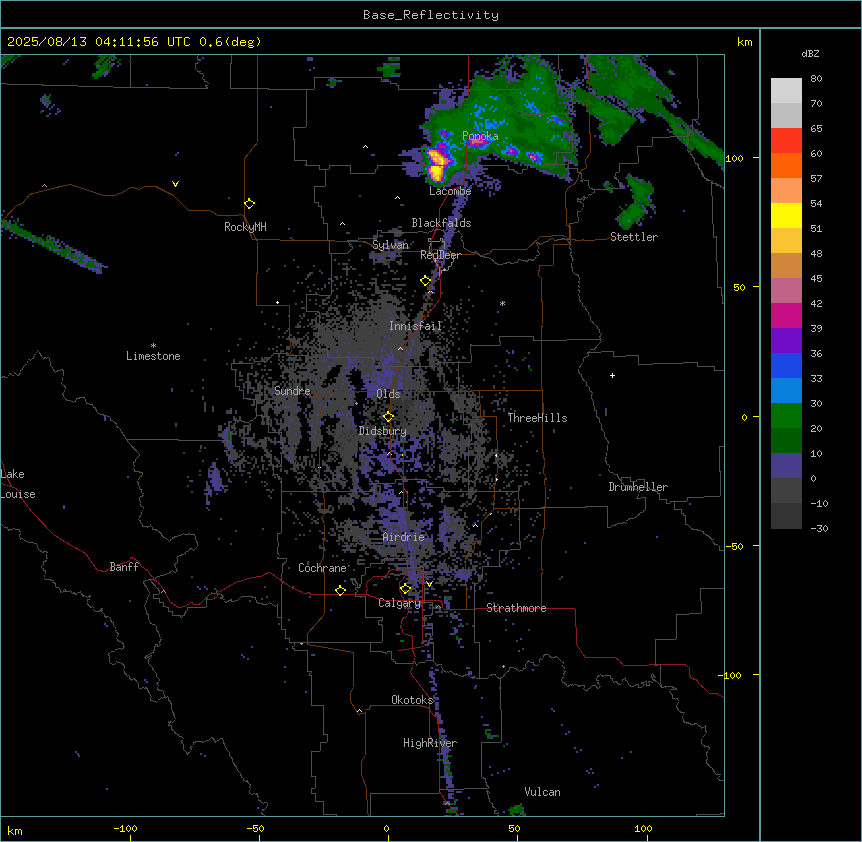Screen dimensions: 862x842
Task: Select the red 65 dBZ legend swatch
Action: click(x=786, y=141)
